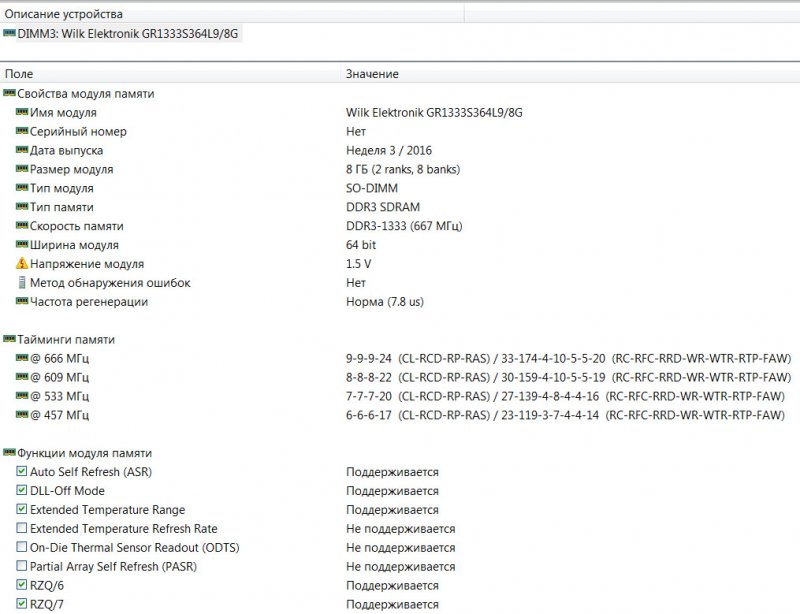
Task: Toggle the DLL-Off Mode checkbox
Action: [x=22, y=491]
